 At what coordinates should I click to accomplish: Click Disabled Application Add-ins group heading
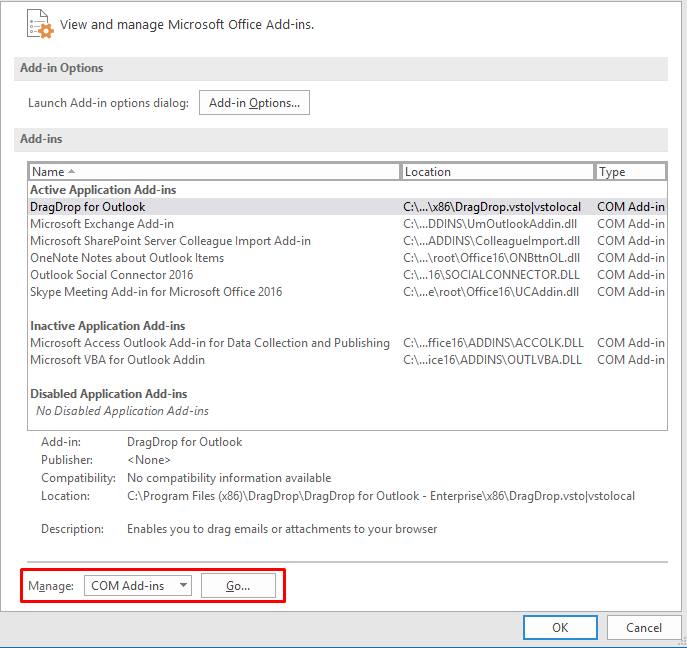click(109, 394)
